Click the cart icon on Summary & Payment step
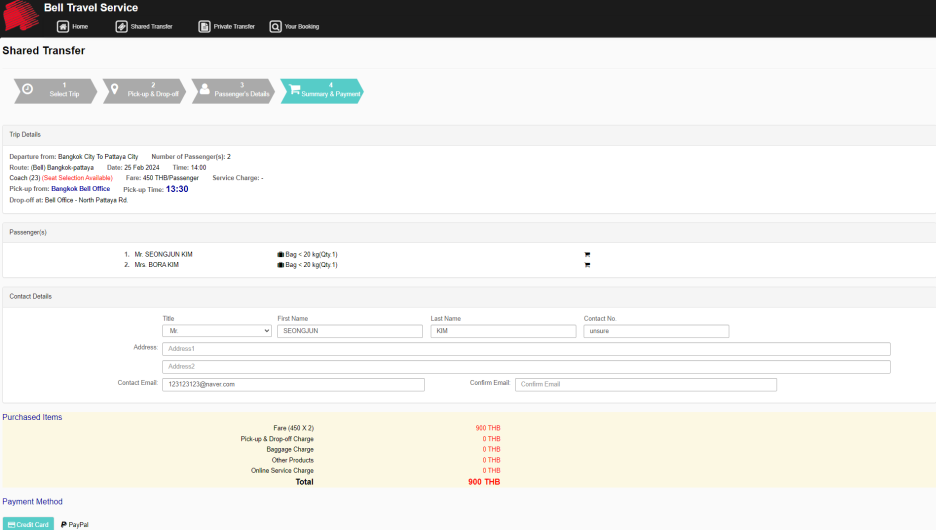This screenshot has height=530, width=936. point(295,89)
